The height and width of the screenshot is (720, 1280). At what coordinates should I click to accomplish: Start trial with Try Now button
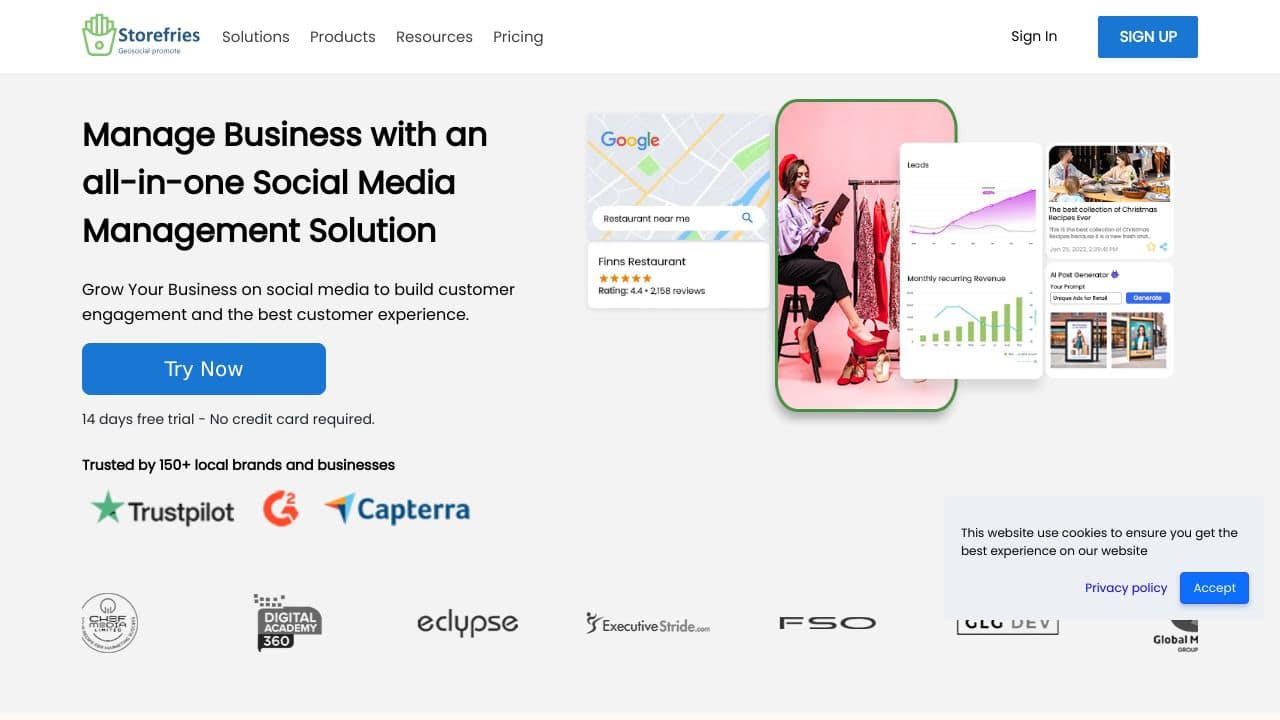tap(204, 369)
